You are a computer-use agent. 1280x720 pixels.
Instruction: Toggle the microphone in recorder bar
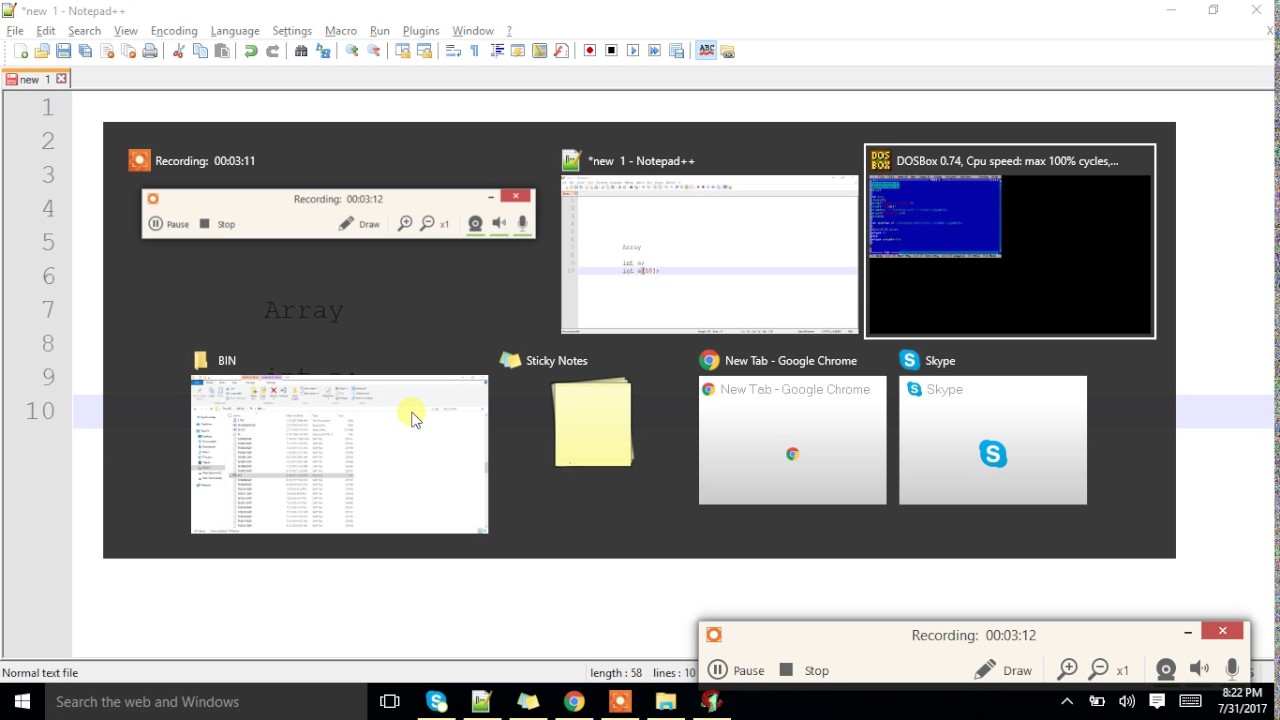pos(1232,670)
